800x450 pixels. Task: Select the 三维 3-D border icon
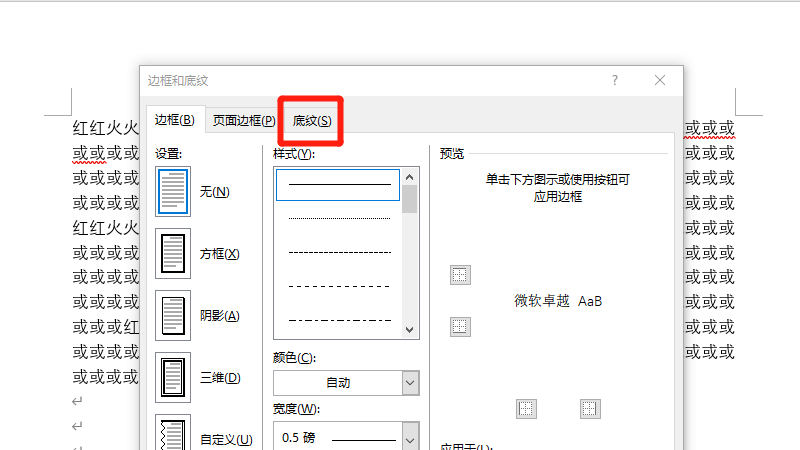click(x=173, y=377)
